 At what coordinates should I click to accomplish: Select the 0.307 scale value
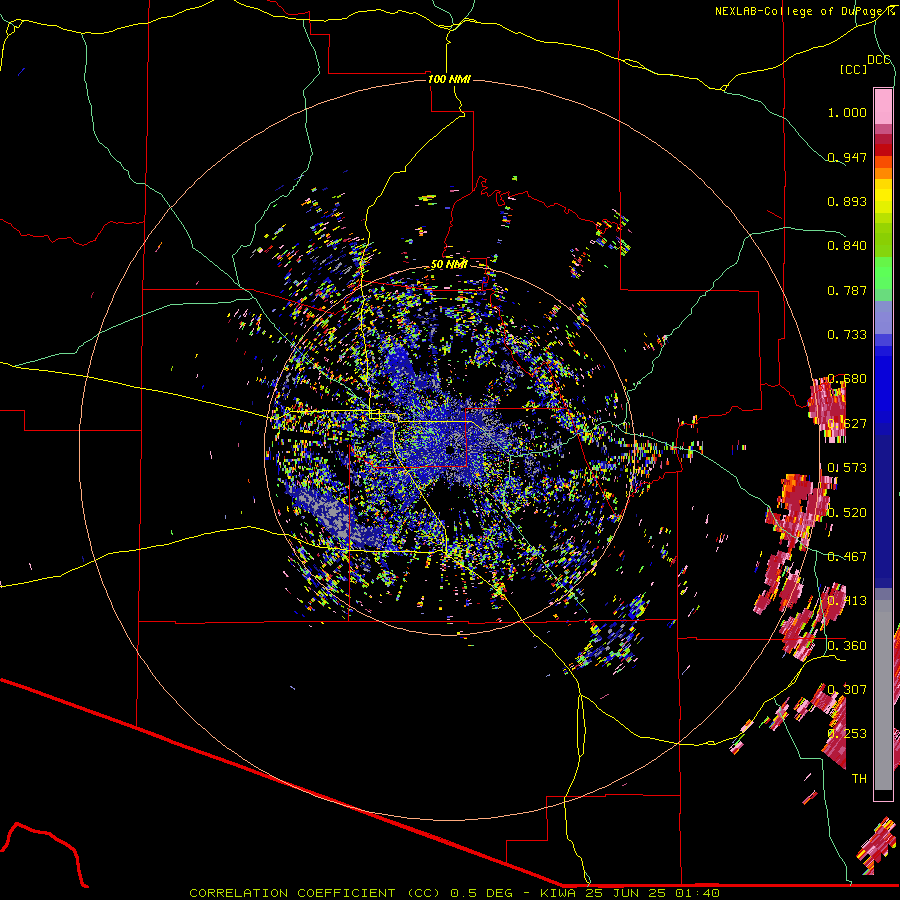pyautogui.click(x=847, y=689)
